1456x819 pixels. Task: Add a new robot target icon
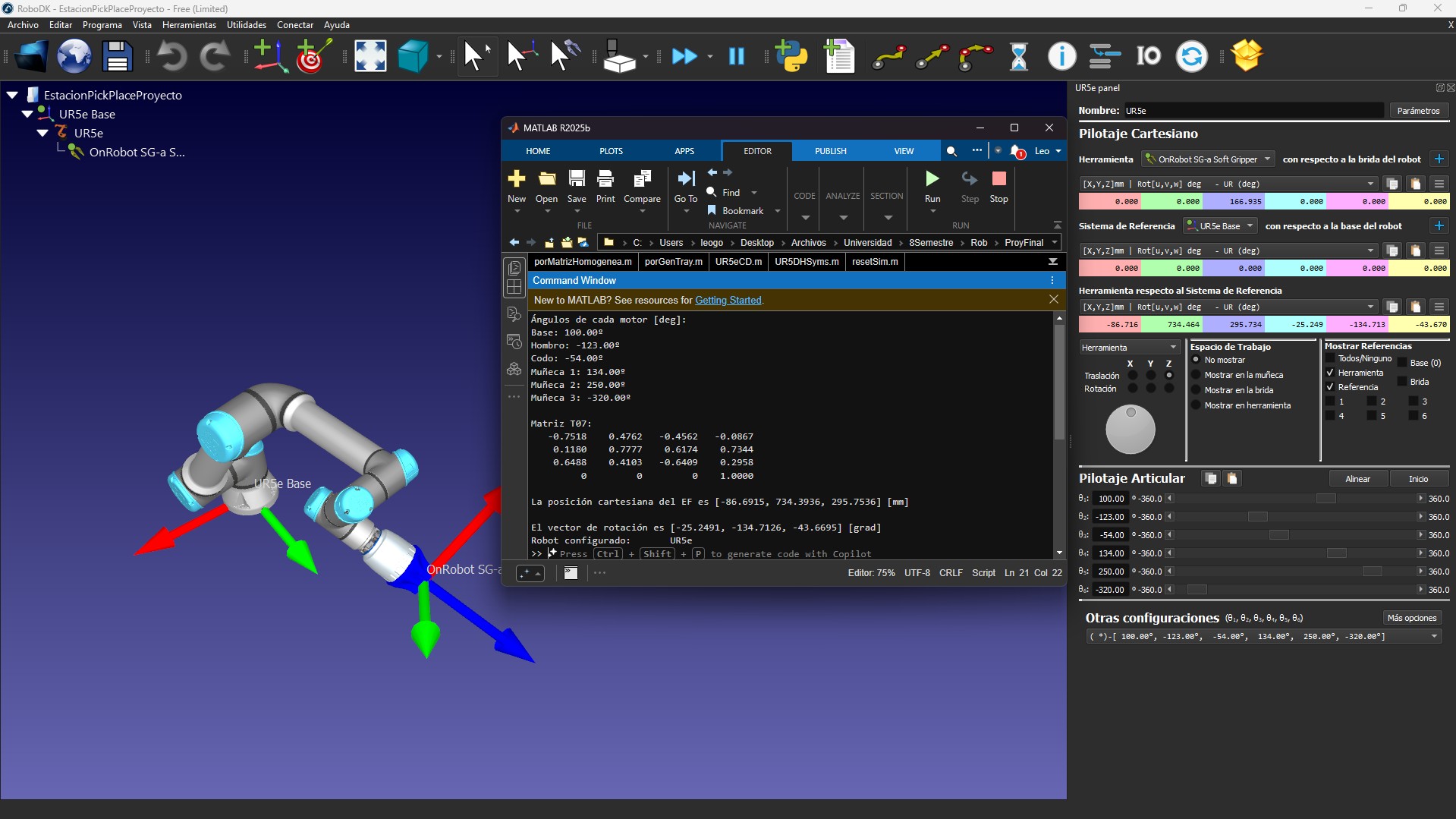point(313,56)
